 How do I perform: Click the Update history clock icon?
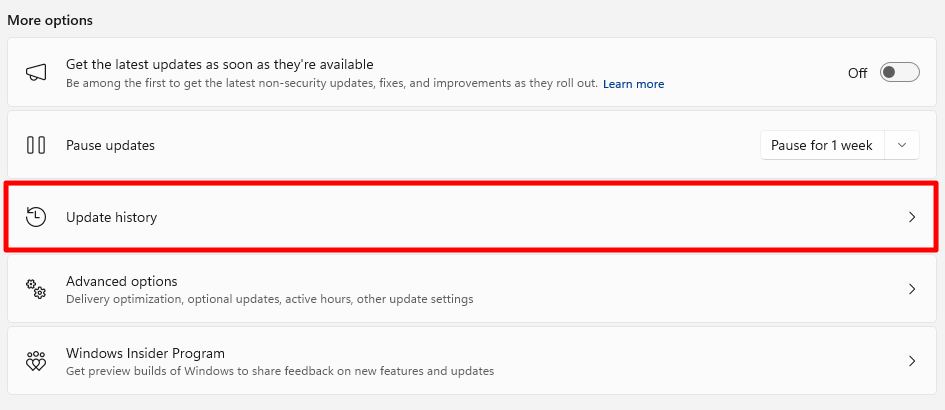[36, 217]
